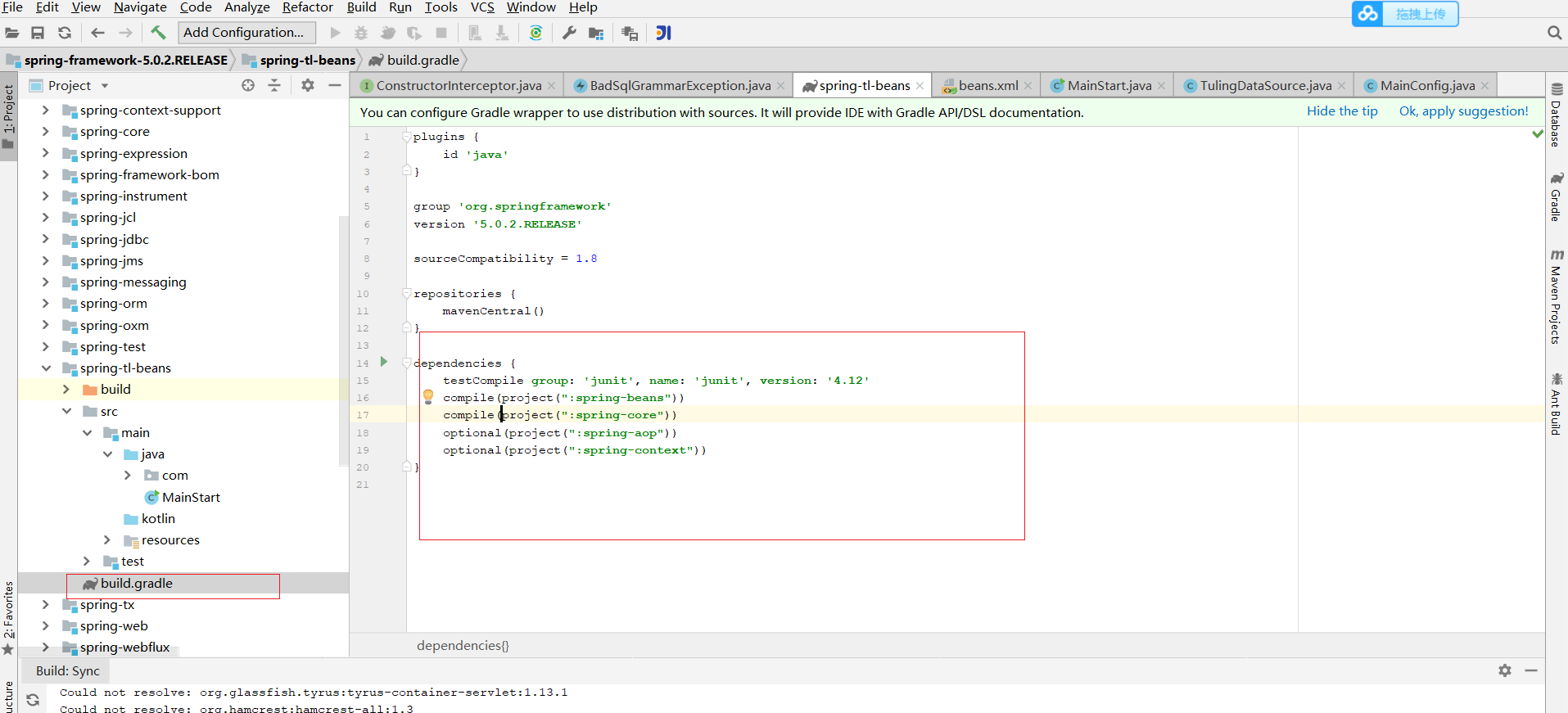Image resolution: width=1568 pixels, height=713 pixels.
Task: Collapse all nodes in Project panel
Action: pos(274,85)
